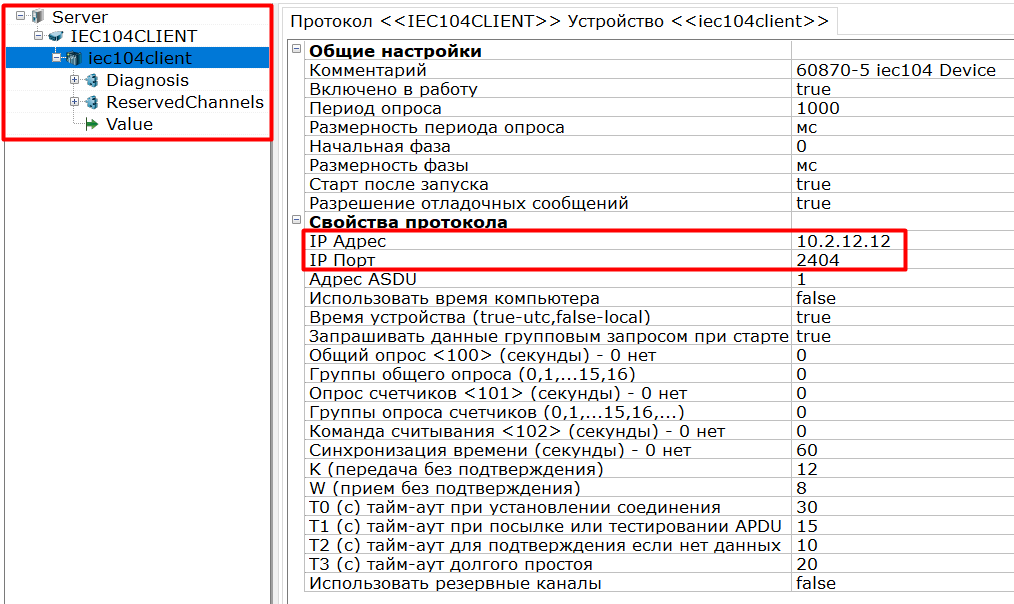The image size is (1014, 604).
Task: Toggle Использовать резервные каналы false value
Action: click(816, 583)
